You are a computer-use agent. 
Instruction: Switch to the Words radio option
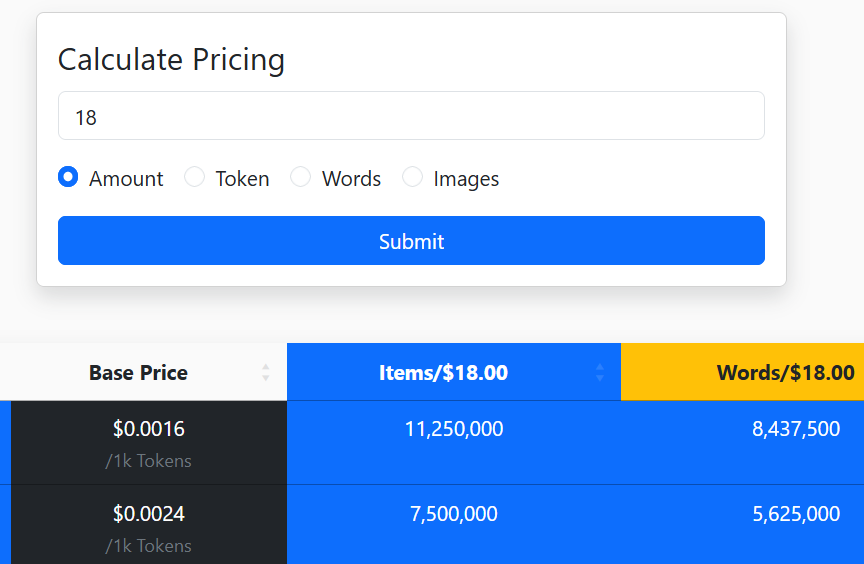click(300, 177)
